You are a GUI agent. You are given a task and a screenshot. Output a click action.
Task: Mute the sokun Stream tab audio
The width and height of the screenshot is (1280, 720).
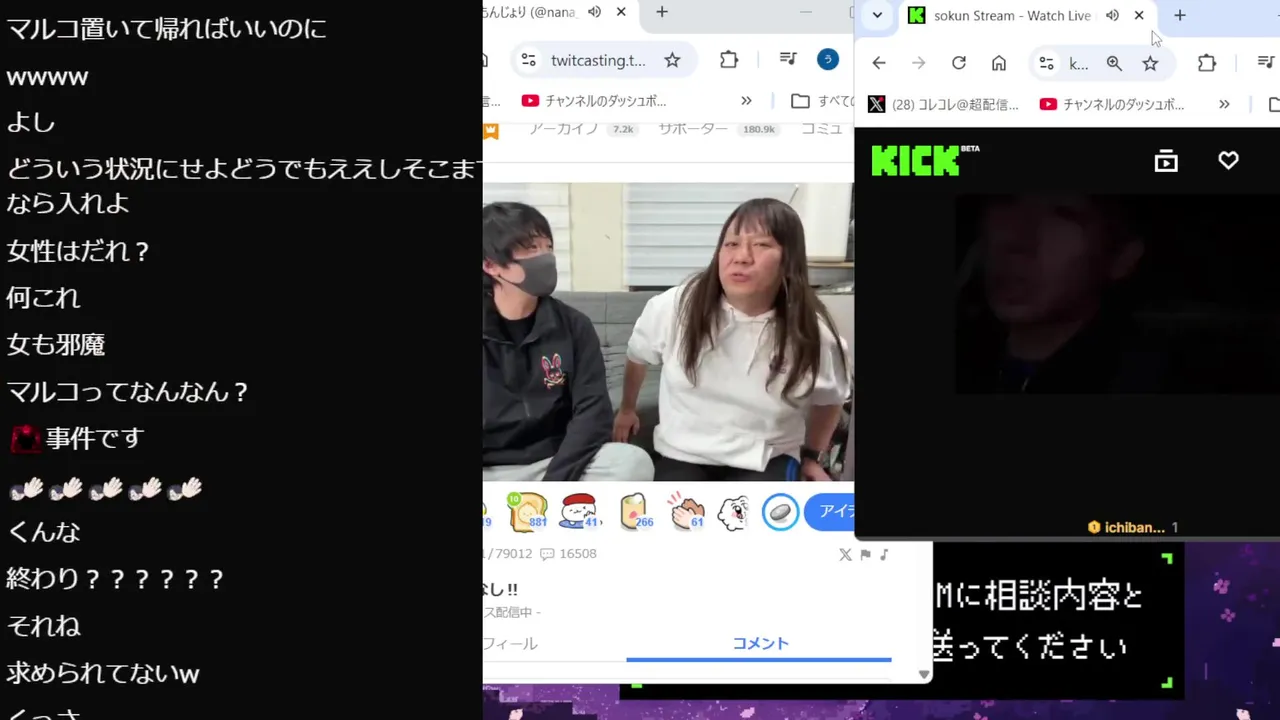point(1112,15)
